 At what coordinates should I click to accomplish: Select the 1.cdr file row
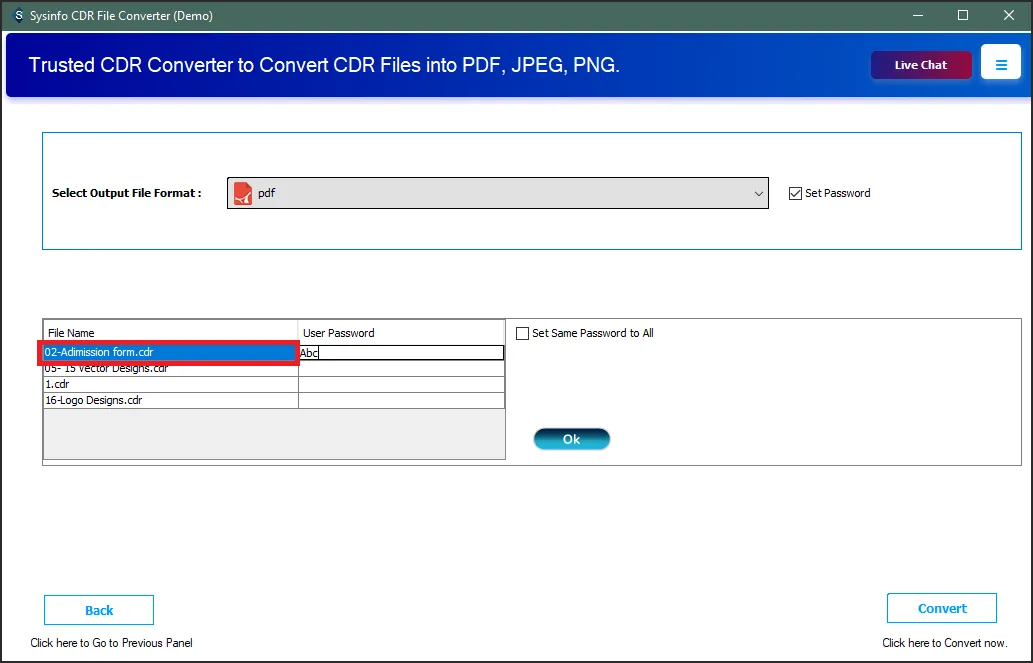point(171,384)
